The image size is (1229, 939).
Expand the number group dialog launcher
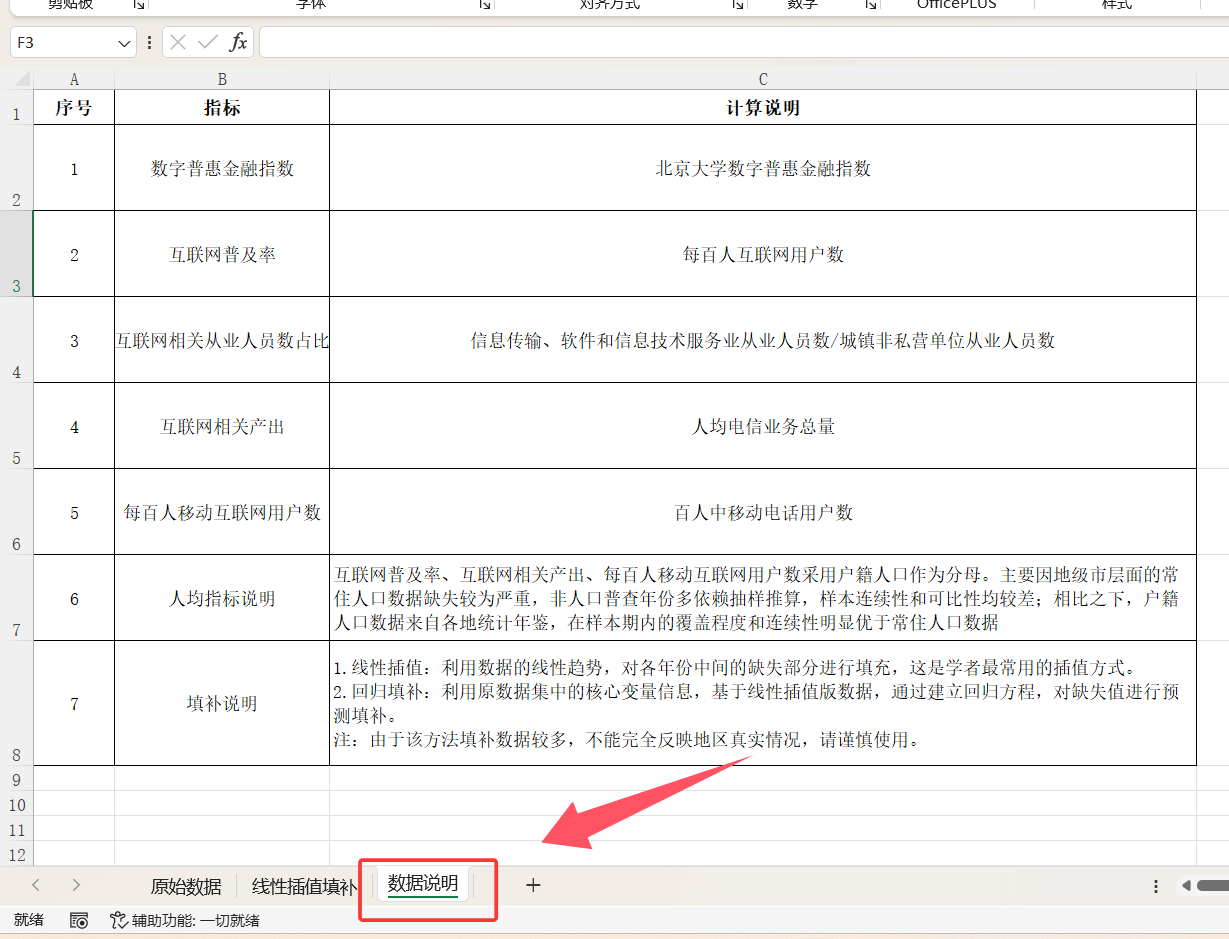871,5
